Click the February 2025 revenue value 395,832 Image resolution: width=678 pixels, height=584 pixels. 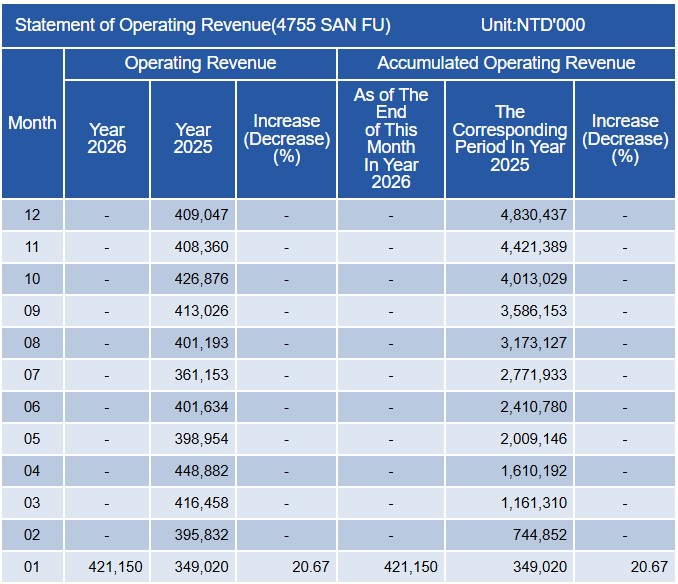pos(201,535)
